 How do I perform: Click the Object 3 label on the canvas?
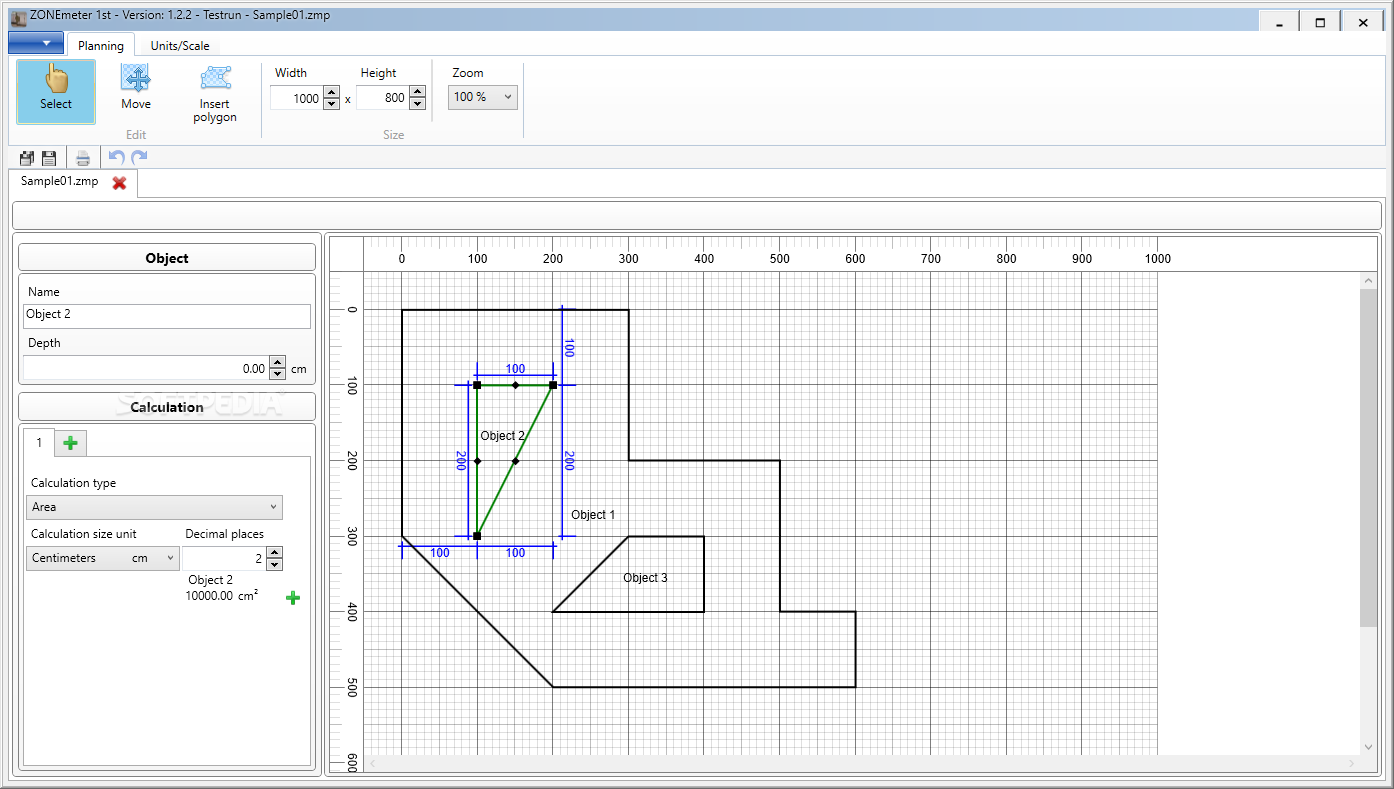tap(645, 578)
